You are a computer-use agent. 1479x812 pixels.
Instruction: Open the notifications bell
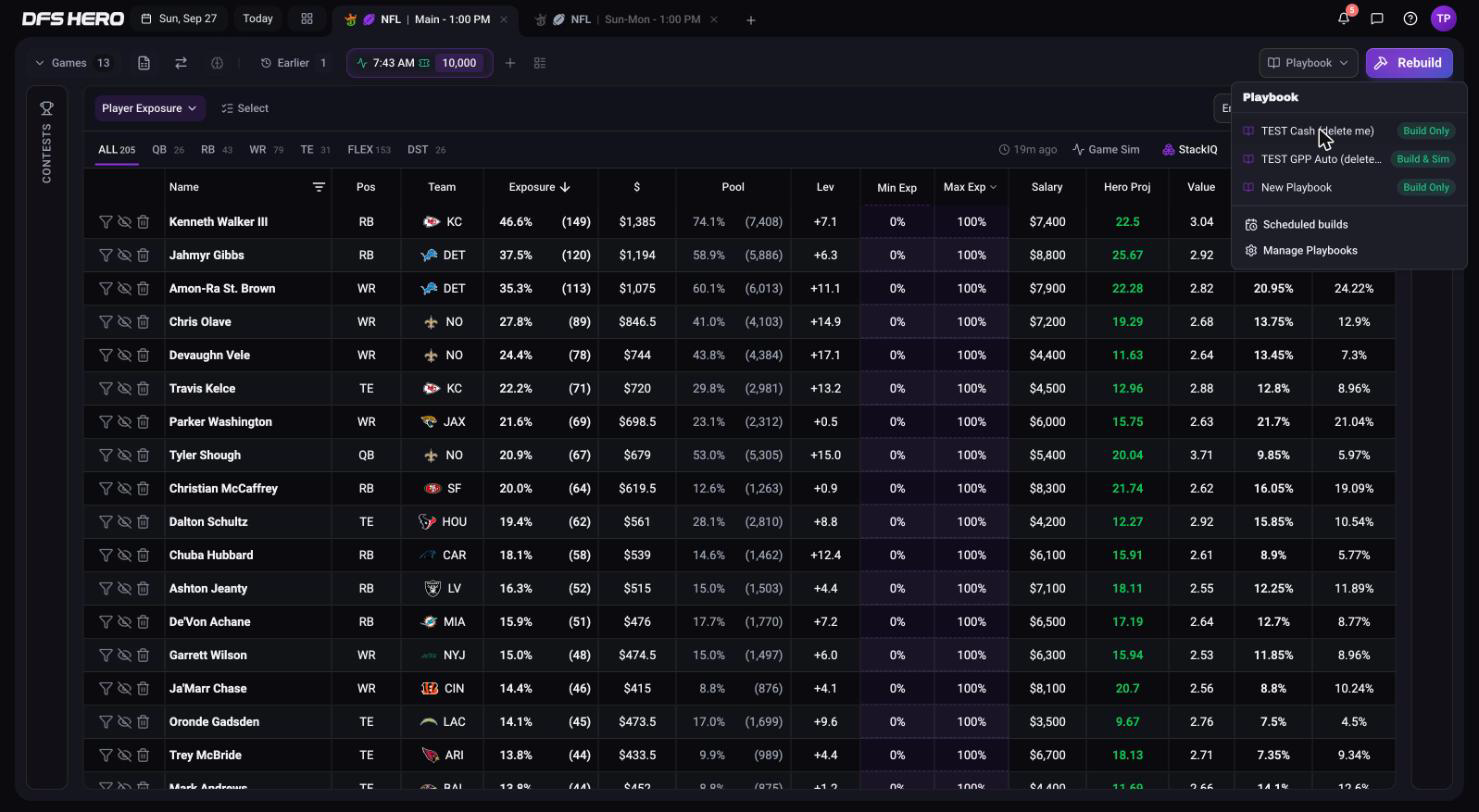(1344, 18)
